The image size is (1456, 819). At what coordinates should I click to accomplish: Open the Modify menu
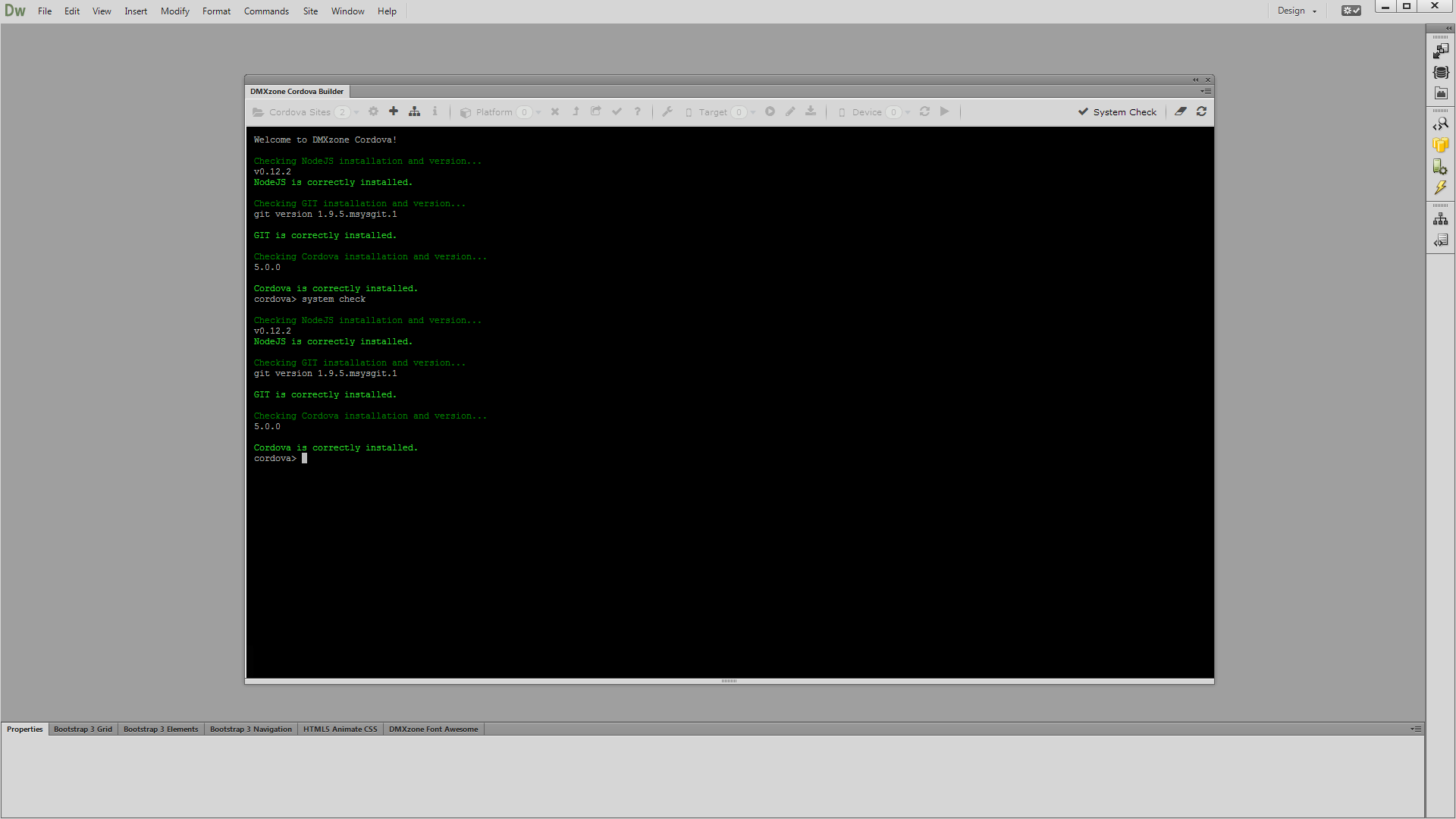click(175, 11)
